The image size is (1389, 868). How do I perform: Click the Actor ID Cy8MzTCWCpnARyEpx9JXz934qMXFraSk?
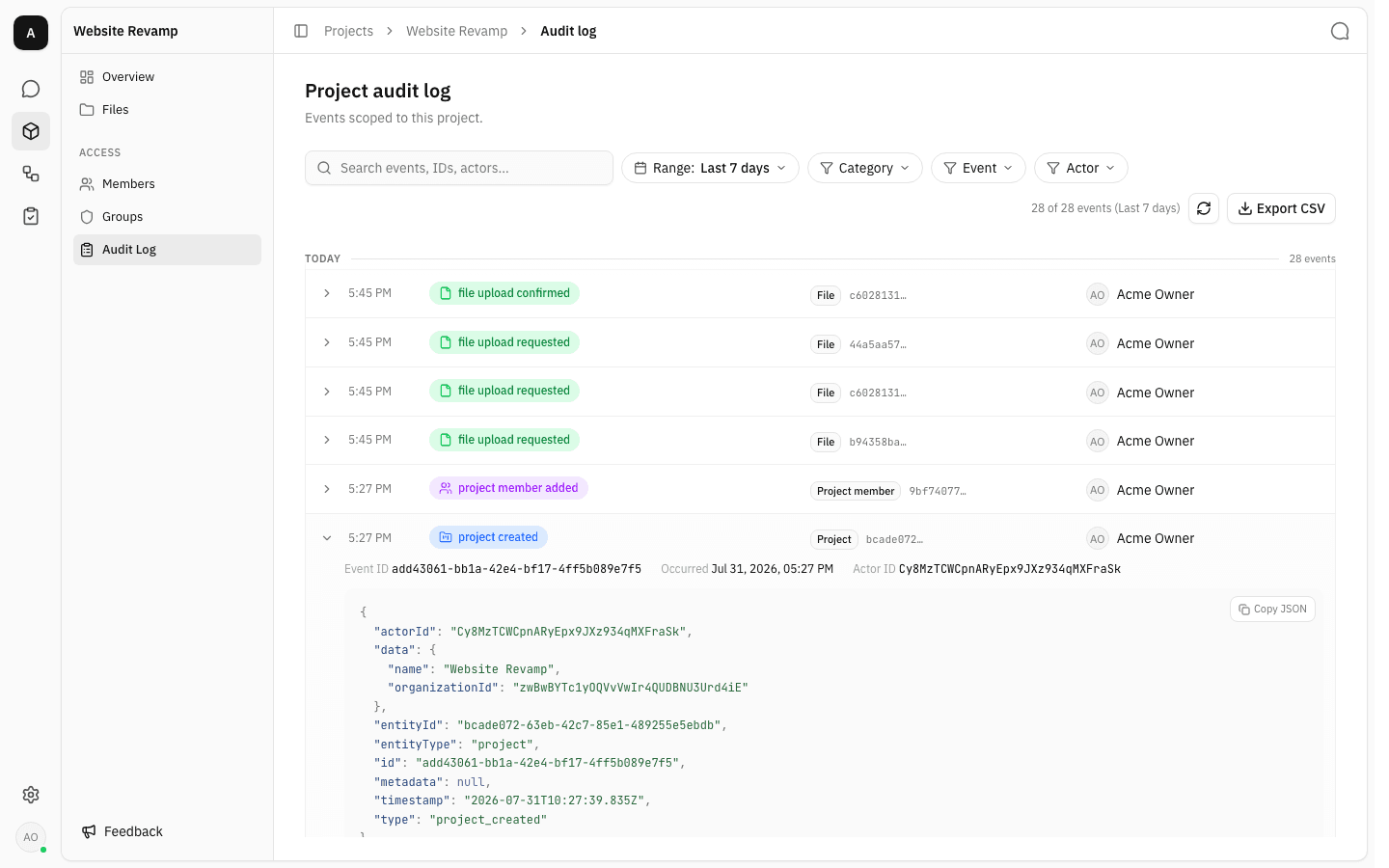1010,569
